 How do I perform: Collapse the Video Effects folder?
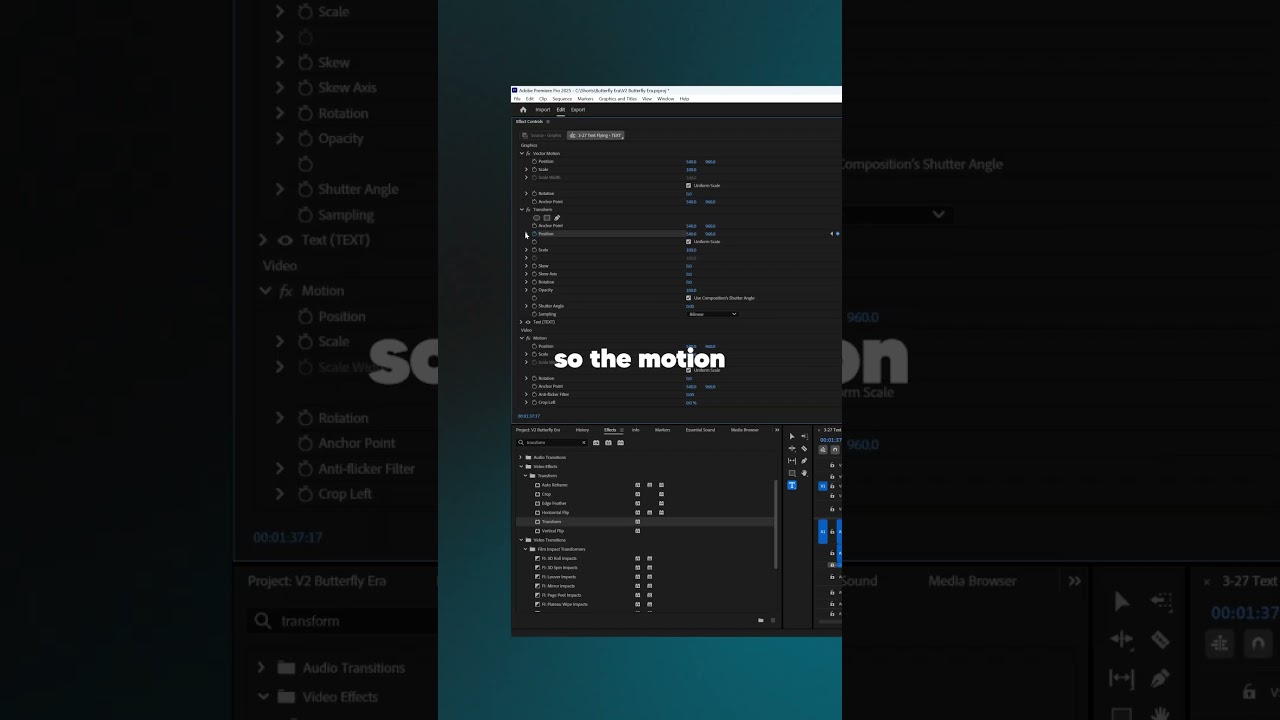pyautogui.click(x=521, y=466)
